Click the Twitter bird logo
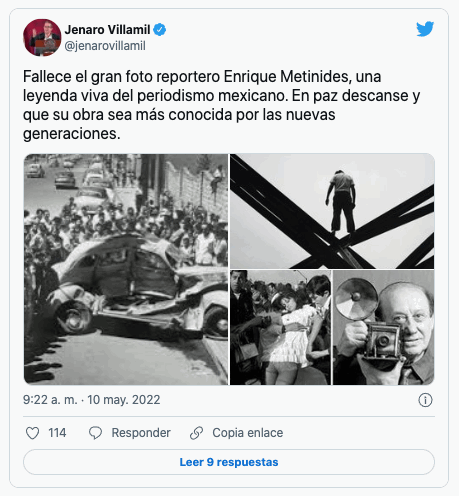 coord(425,29)
